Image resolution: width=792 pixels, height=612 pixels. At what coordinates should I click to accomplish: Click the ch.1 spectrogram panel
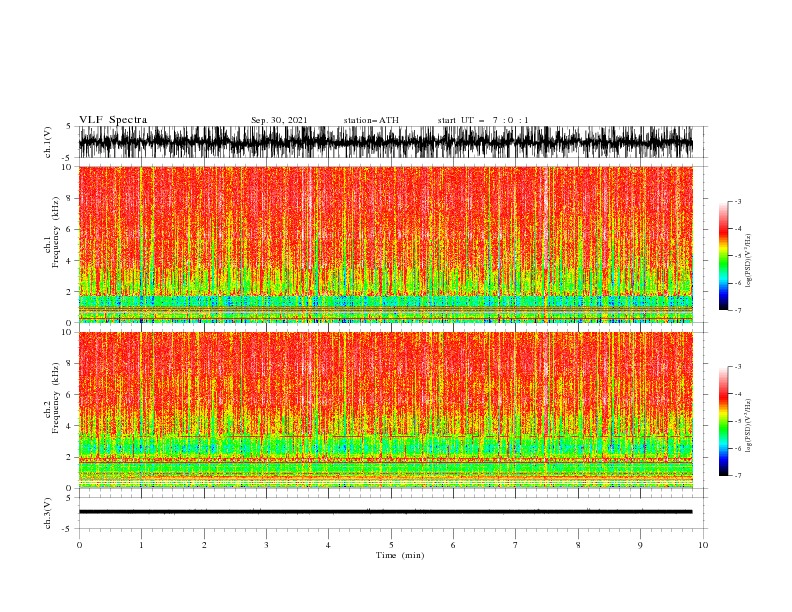(x=385, y=244)
